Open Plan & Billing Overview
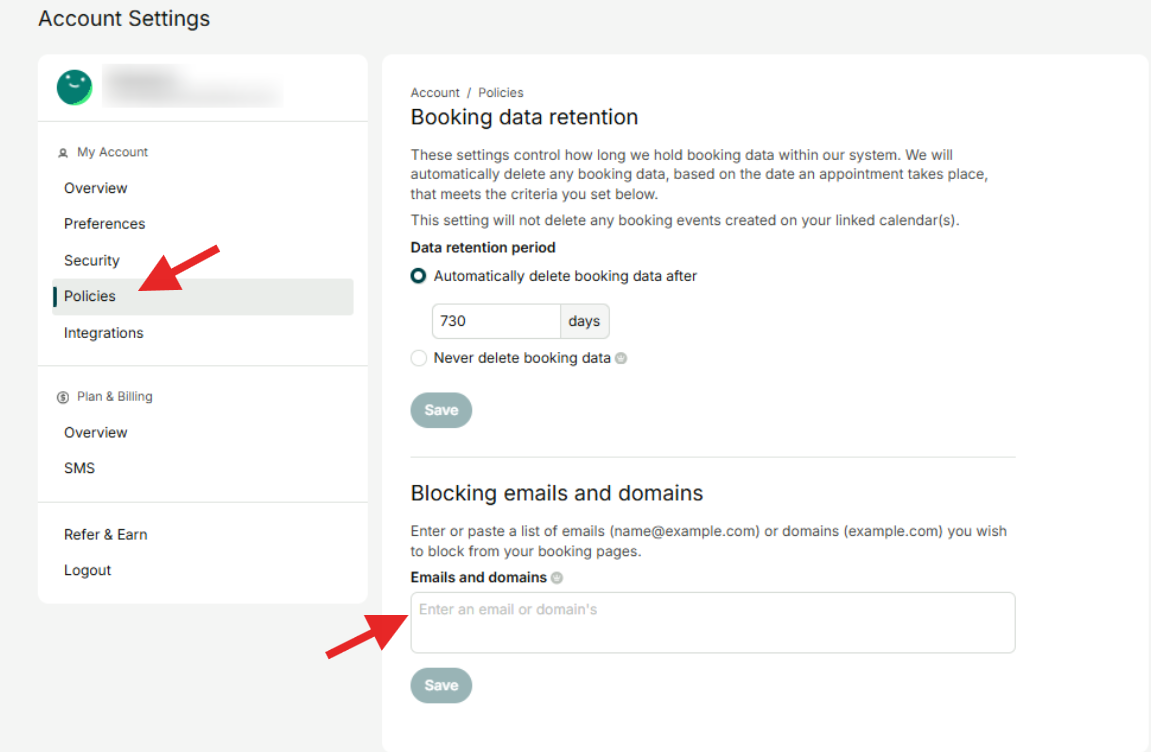The height and width of the screenshot is (752, 1151). coord(96,432)
